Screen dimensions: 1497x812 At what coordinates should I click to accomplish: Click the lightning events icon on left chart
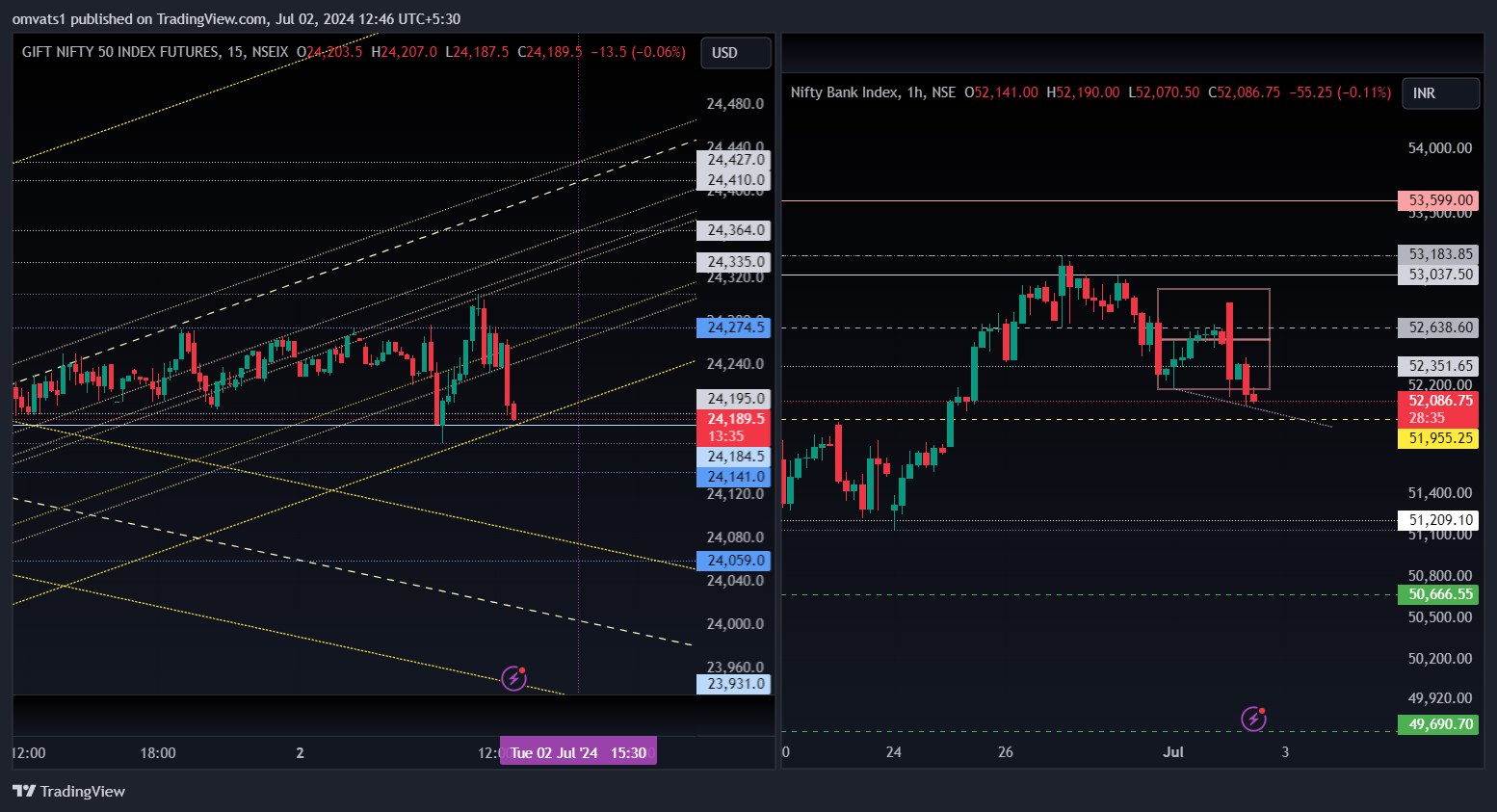coord(514,678)
